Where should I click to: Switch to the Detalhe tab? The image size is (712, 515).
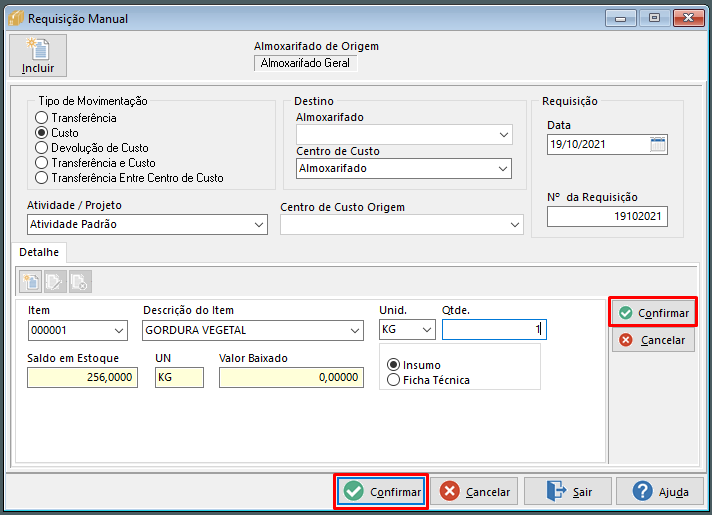39,253
